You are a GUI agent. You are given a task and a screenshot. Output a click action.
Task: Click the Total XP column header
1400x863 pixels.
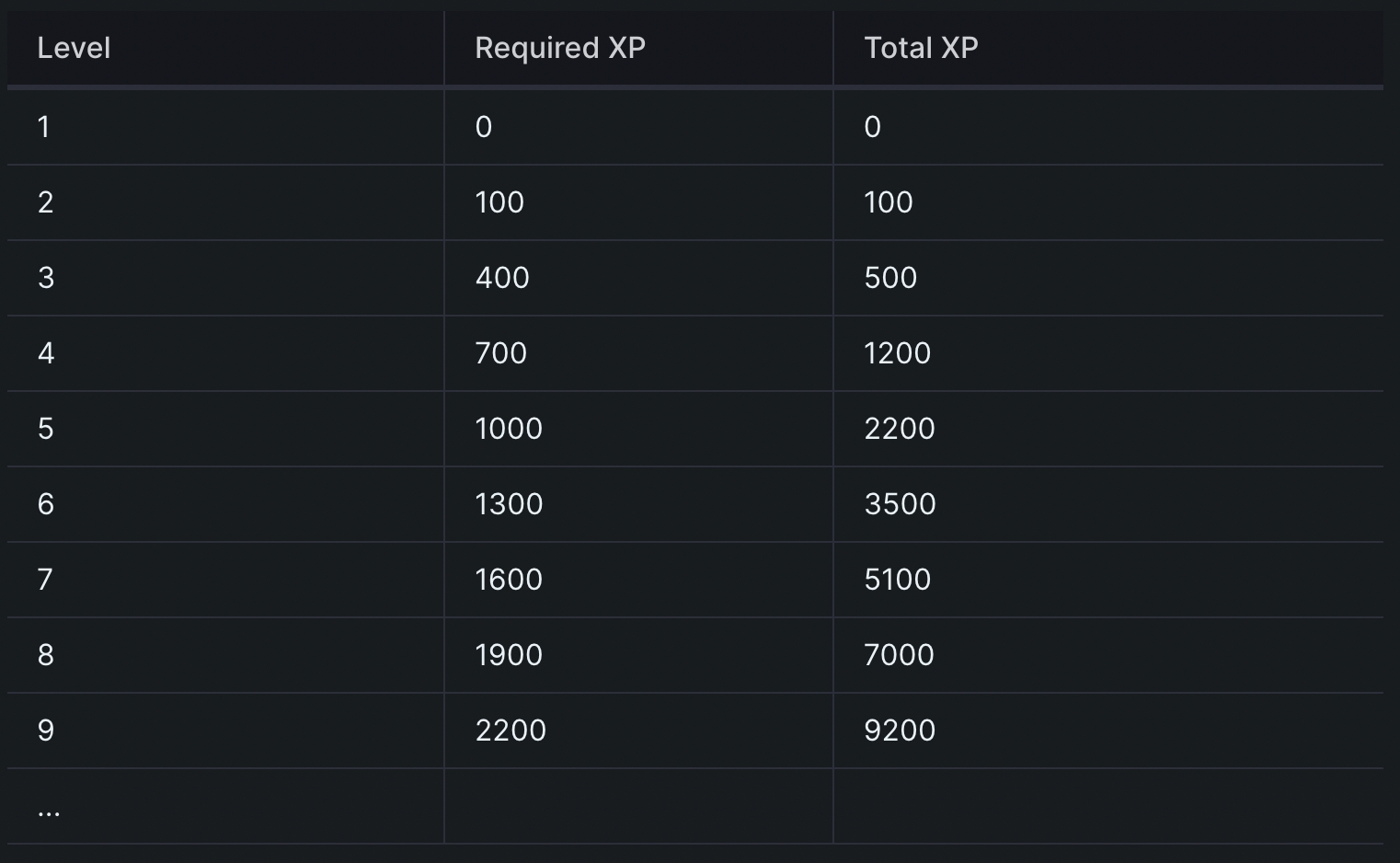[921, 48]
